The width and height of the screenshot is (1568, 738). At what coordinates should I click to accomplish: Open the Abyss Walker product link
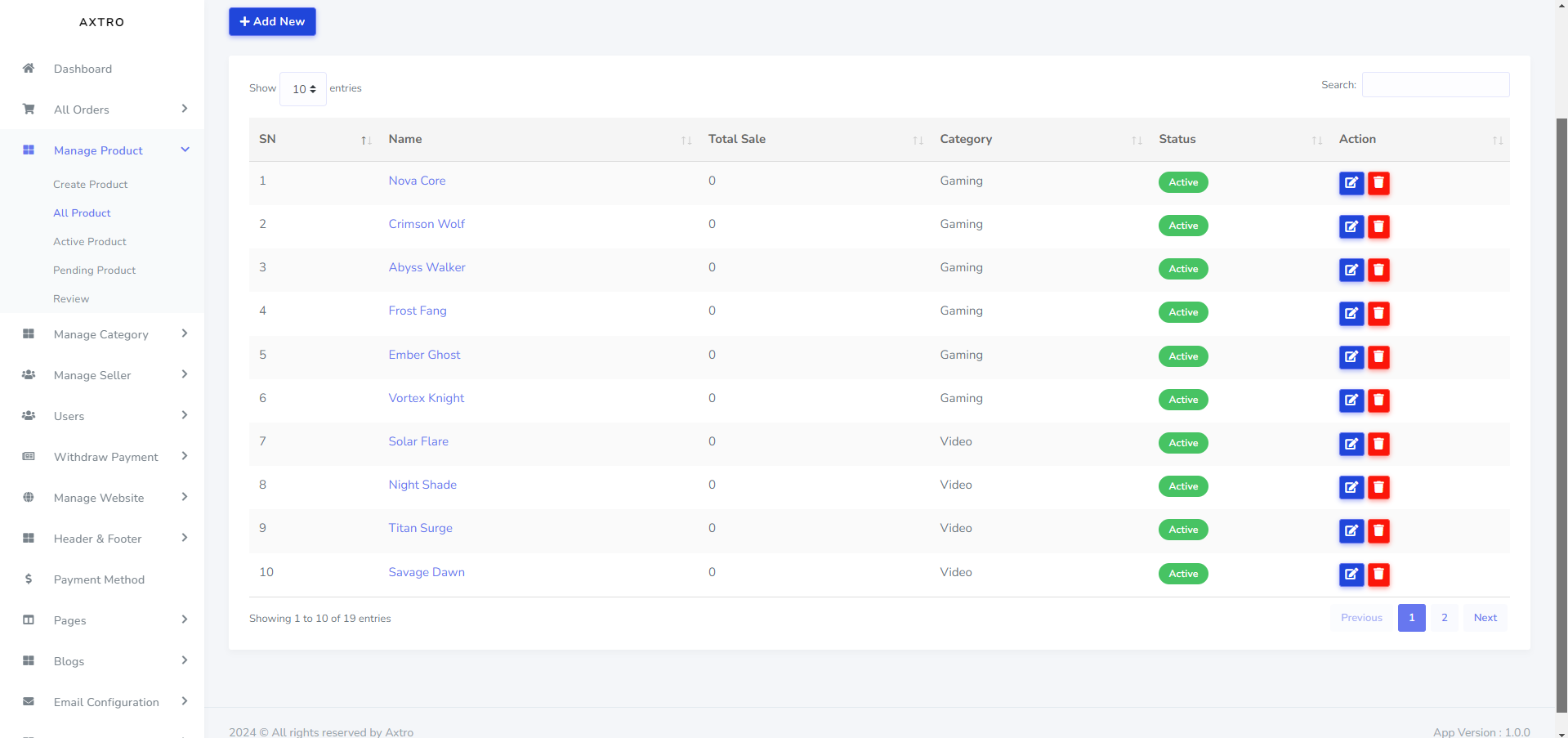tap(427, 267)
